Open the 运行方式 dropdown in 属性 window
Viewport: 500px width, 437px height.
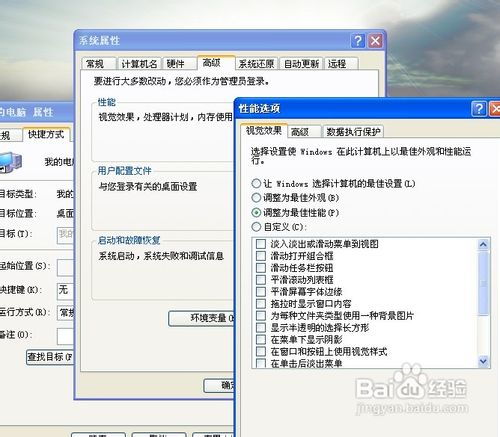[x=65, y=313]
